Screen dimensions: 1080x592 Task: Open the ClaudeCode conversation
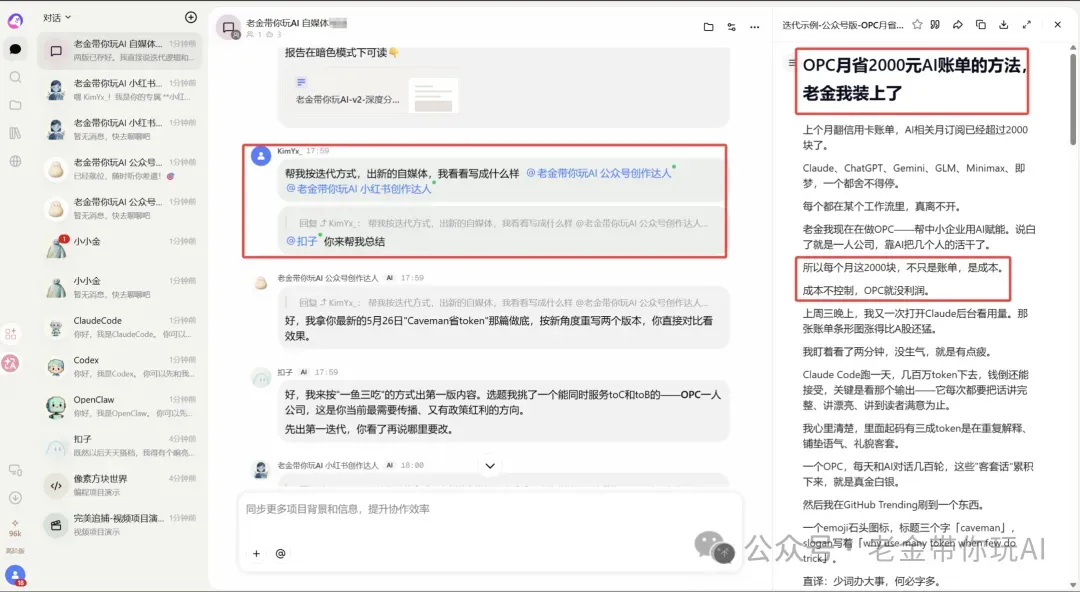pos(120,327)
